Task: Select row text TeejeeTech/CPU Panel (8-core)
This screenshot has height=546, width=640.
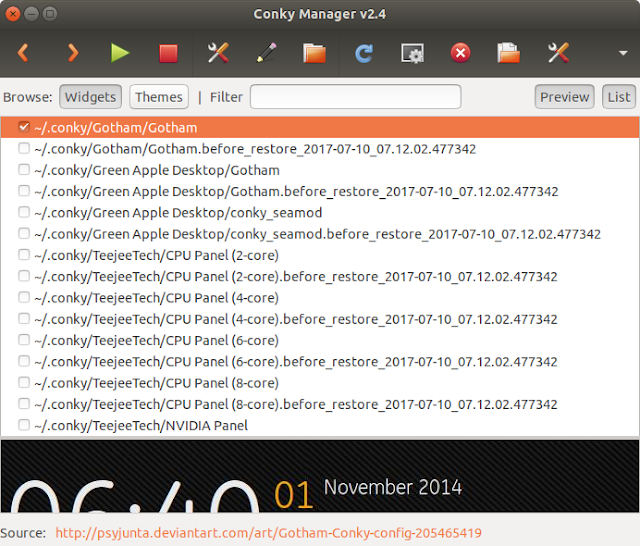Action: (157, 383)
